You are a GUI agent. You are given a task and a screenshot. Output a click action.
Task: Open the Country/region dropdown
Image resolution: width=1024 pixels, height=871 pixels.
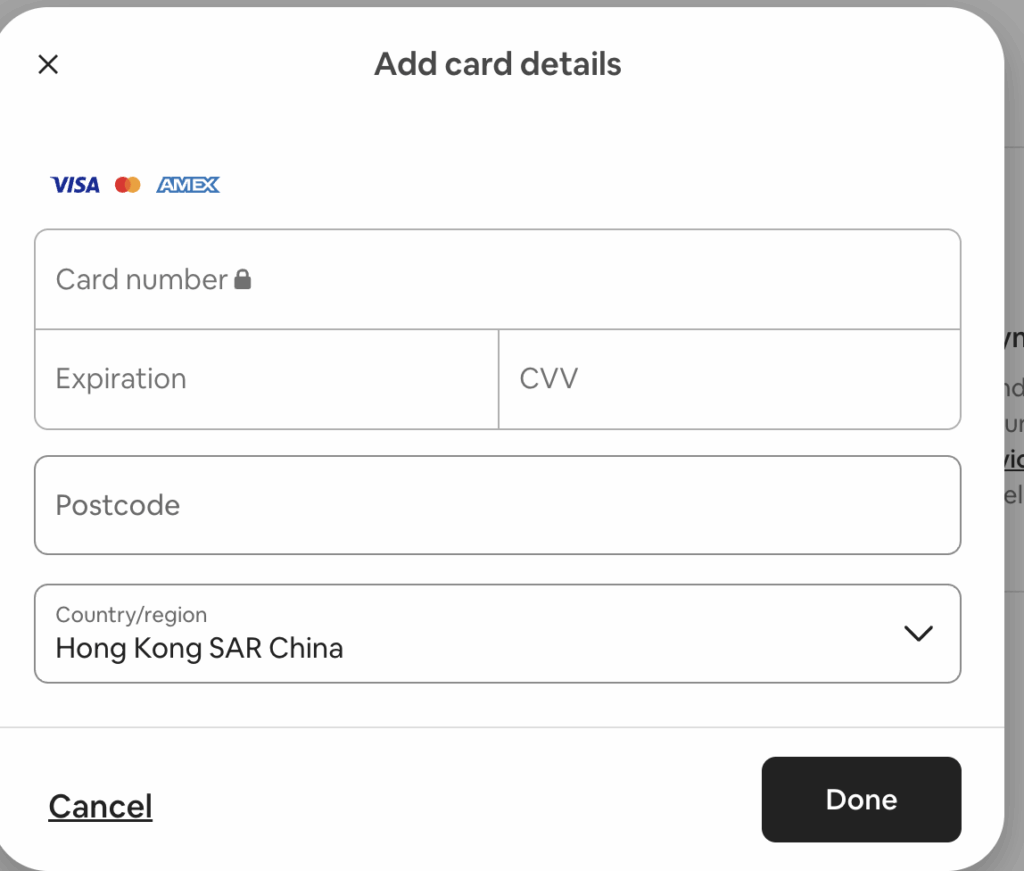(x=497, y=634)
